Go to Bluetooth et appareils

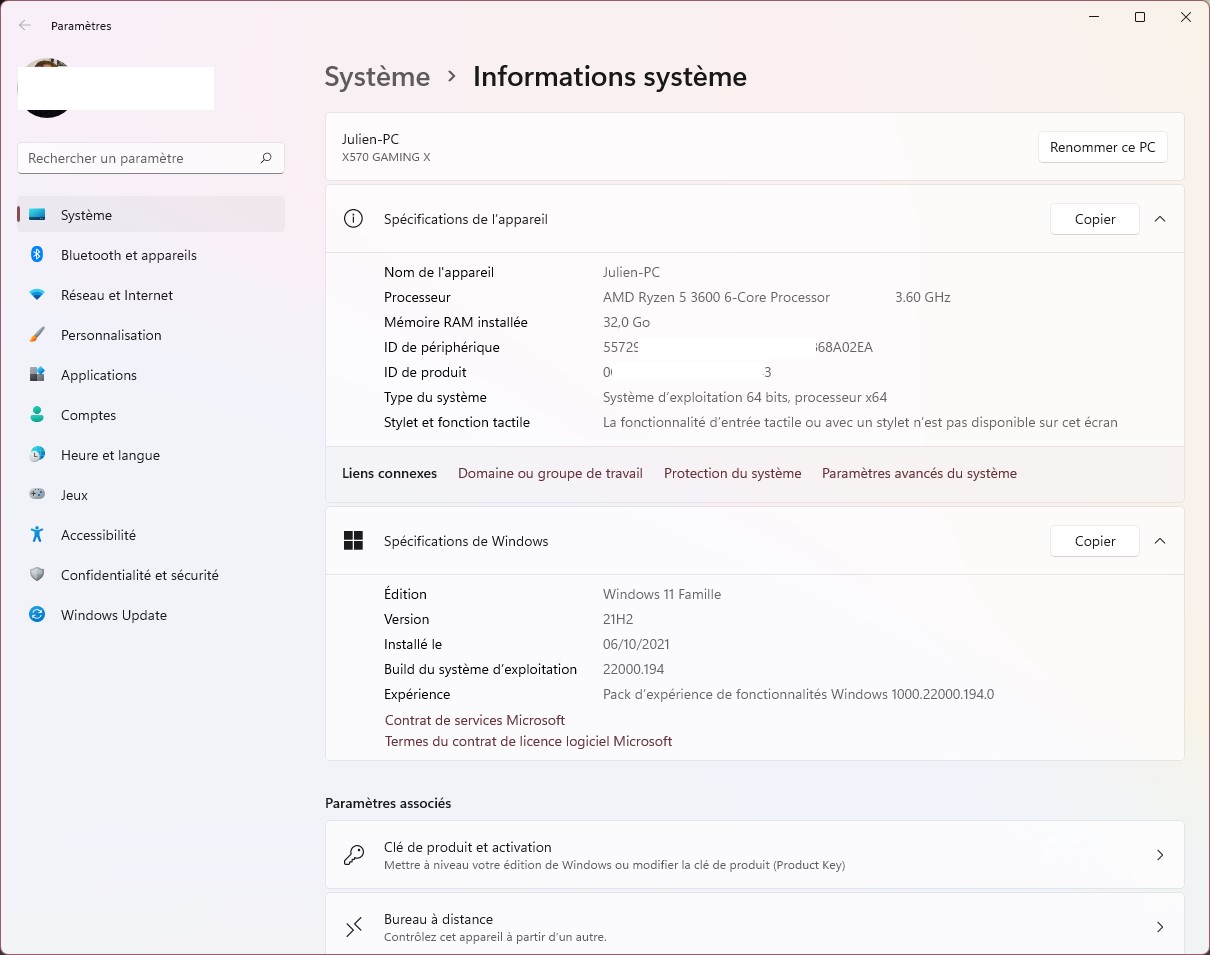coord(151,255)
